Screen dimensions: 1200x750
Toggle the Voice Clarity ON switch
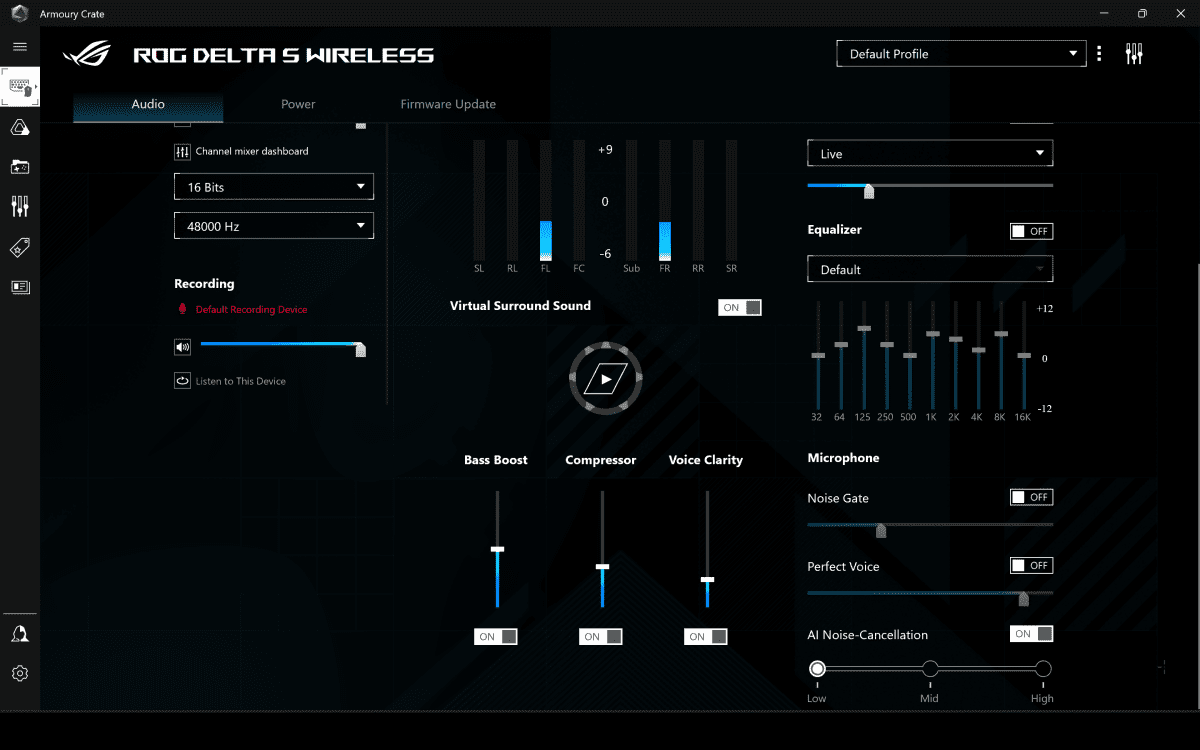(706, 636)
